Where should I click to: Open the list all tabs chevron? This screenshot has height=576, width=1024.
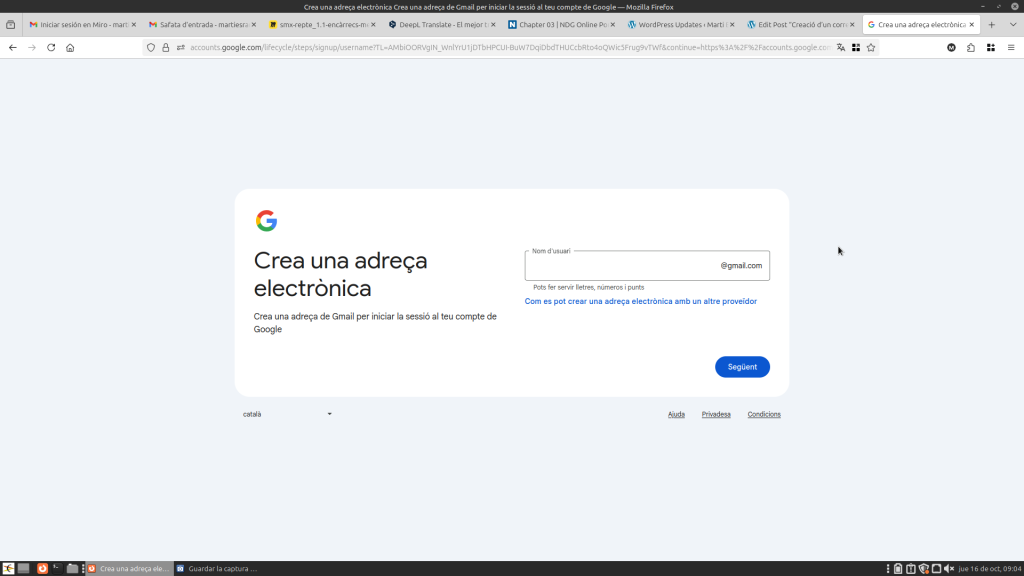point(1011,24)
